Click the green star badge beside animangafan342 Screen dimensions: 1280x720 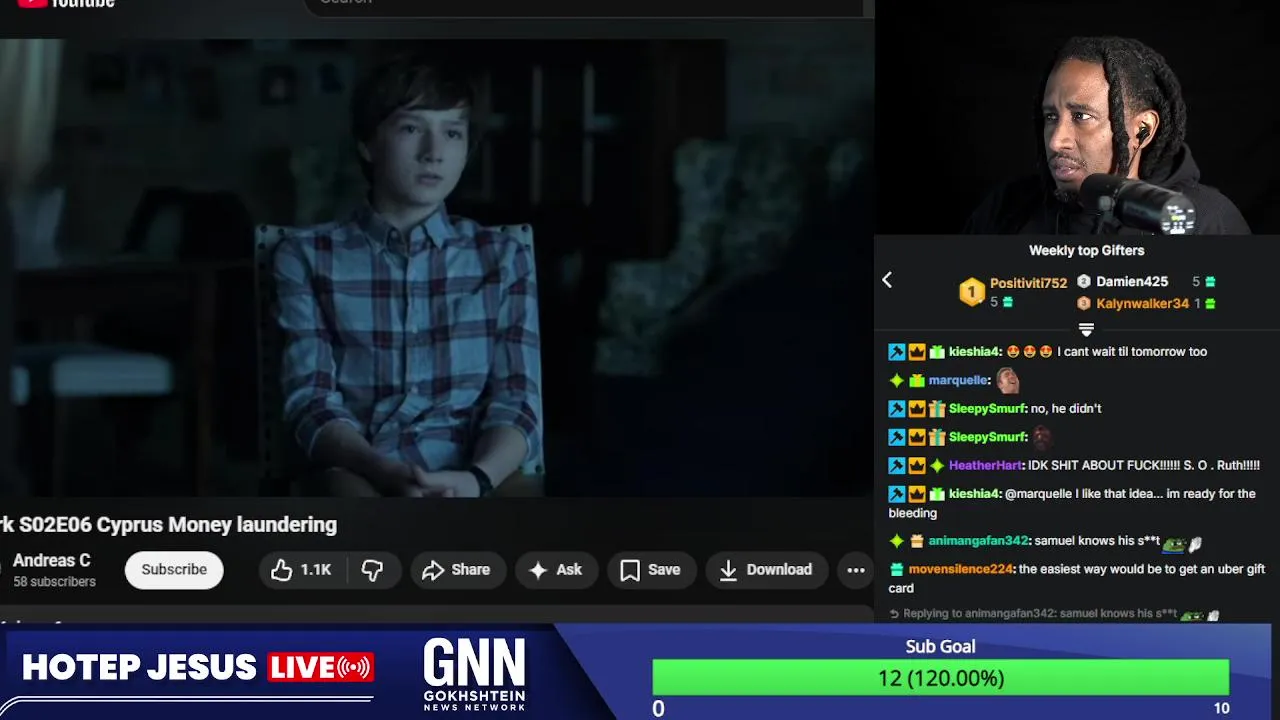897,541
